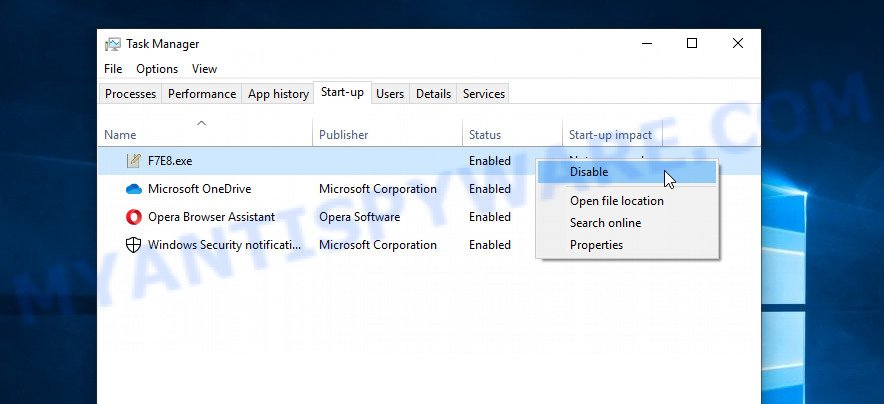
Task: Select the Opera Browser Assistant entry
Action: tap(211, 217)
